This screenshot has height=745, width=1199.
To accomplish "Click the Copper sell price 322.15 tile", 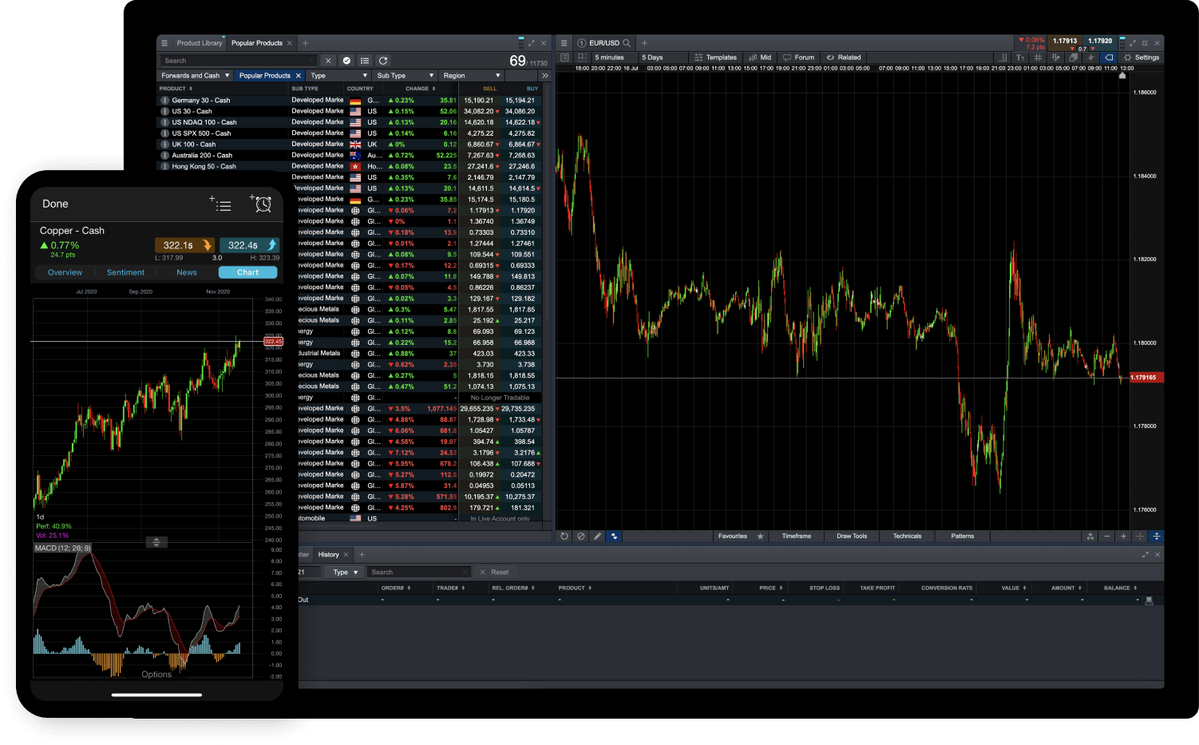I will pyautogui.click(x=184, y=245).
